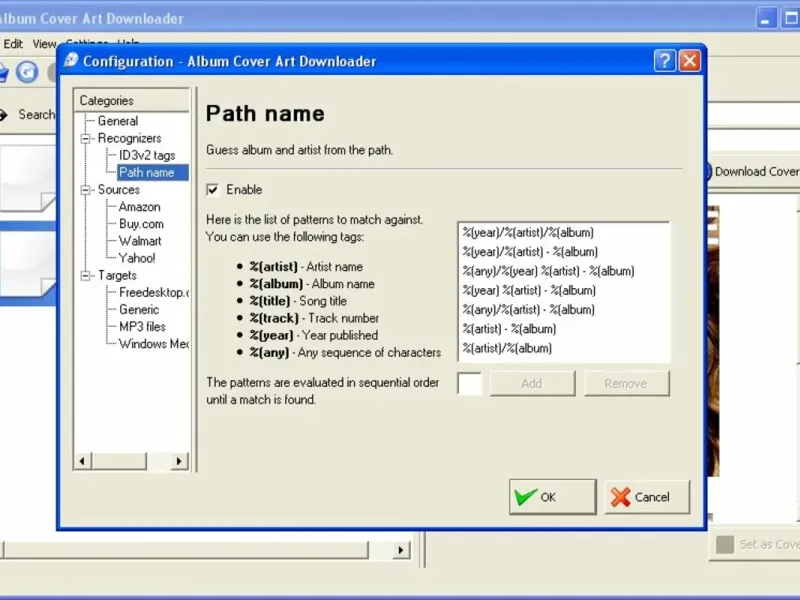The height and width of the screenshot is (600, 800).
Task: Select pattern %(year)/%(artist) - %(album)
Action: click(530, 252)
